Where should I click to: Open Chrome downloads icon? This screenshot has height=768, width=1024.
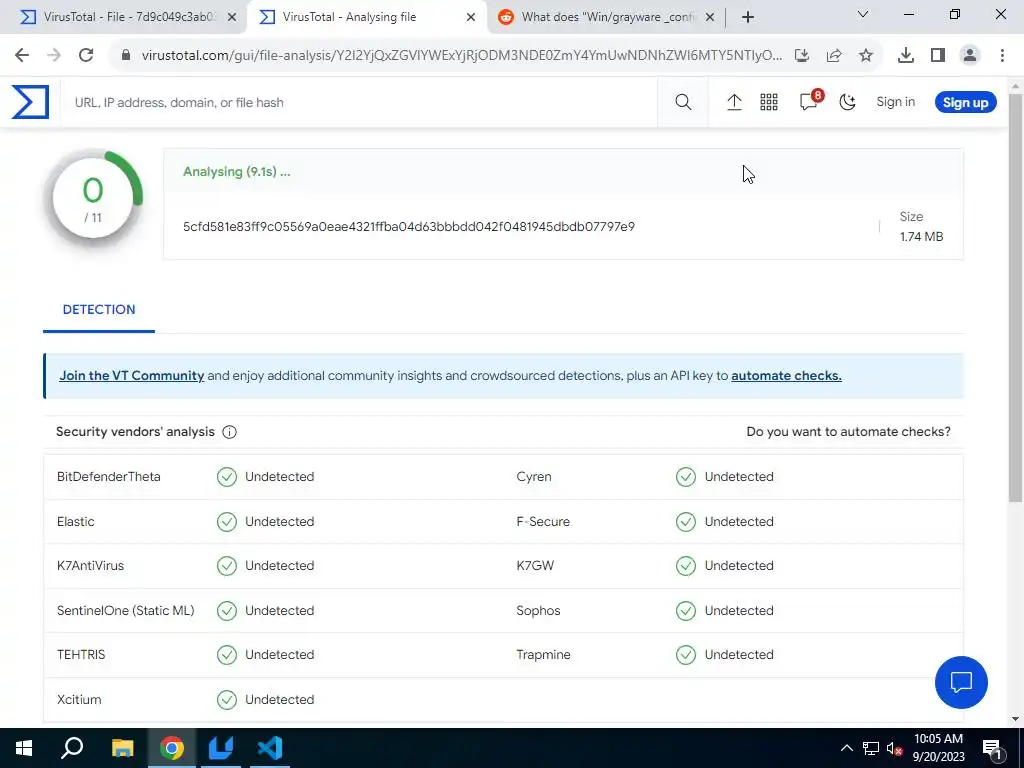(x=906, y=56)
